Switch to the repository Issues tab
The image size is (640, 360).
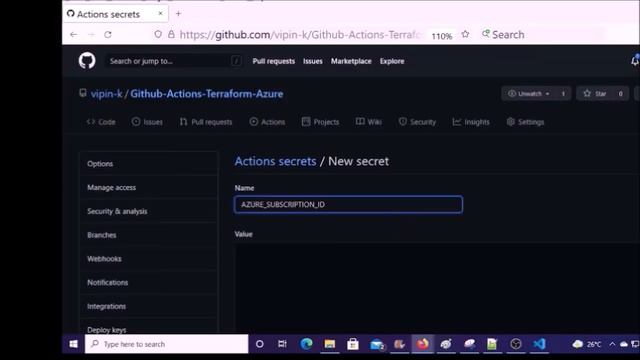pos(147,122)
